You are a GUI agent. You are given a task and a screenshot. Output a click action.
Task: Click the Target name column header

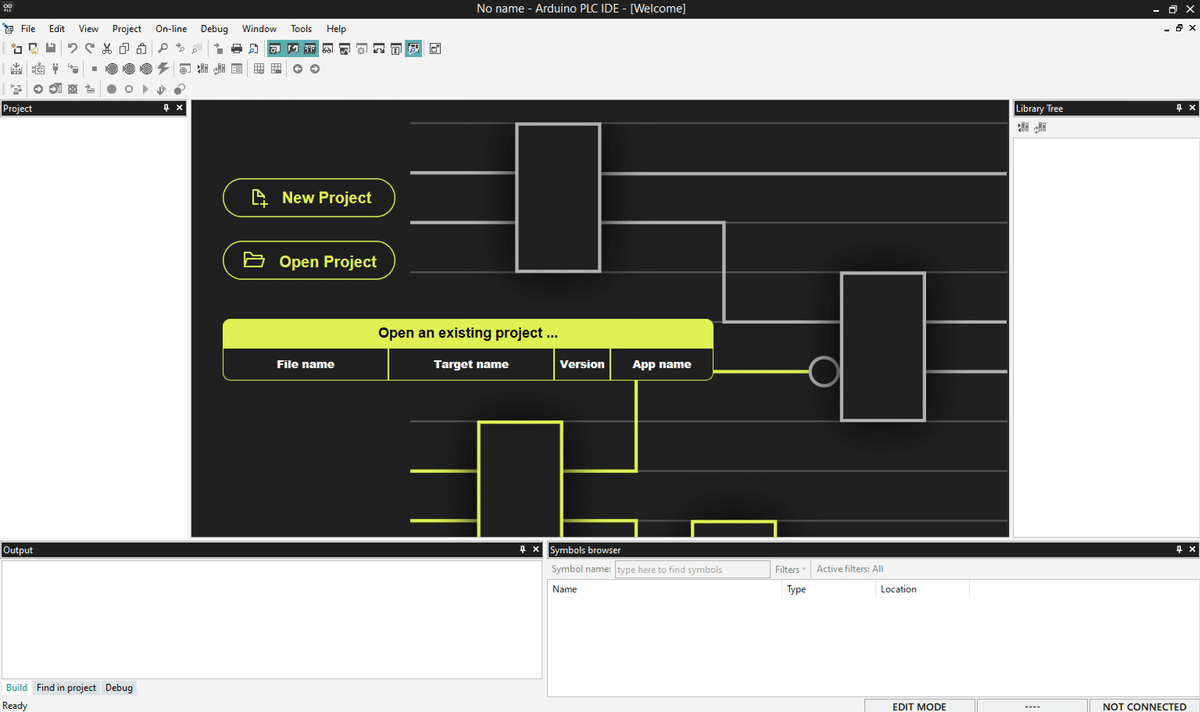[x=471, y=364]
